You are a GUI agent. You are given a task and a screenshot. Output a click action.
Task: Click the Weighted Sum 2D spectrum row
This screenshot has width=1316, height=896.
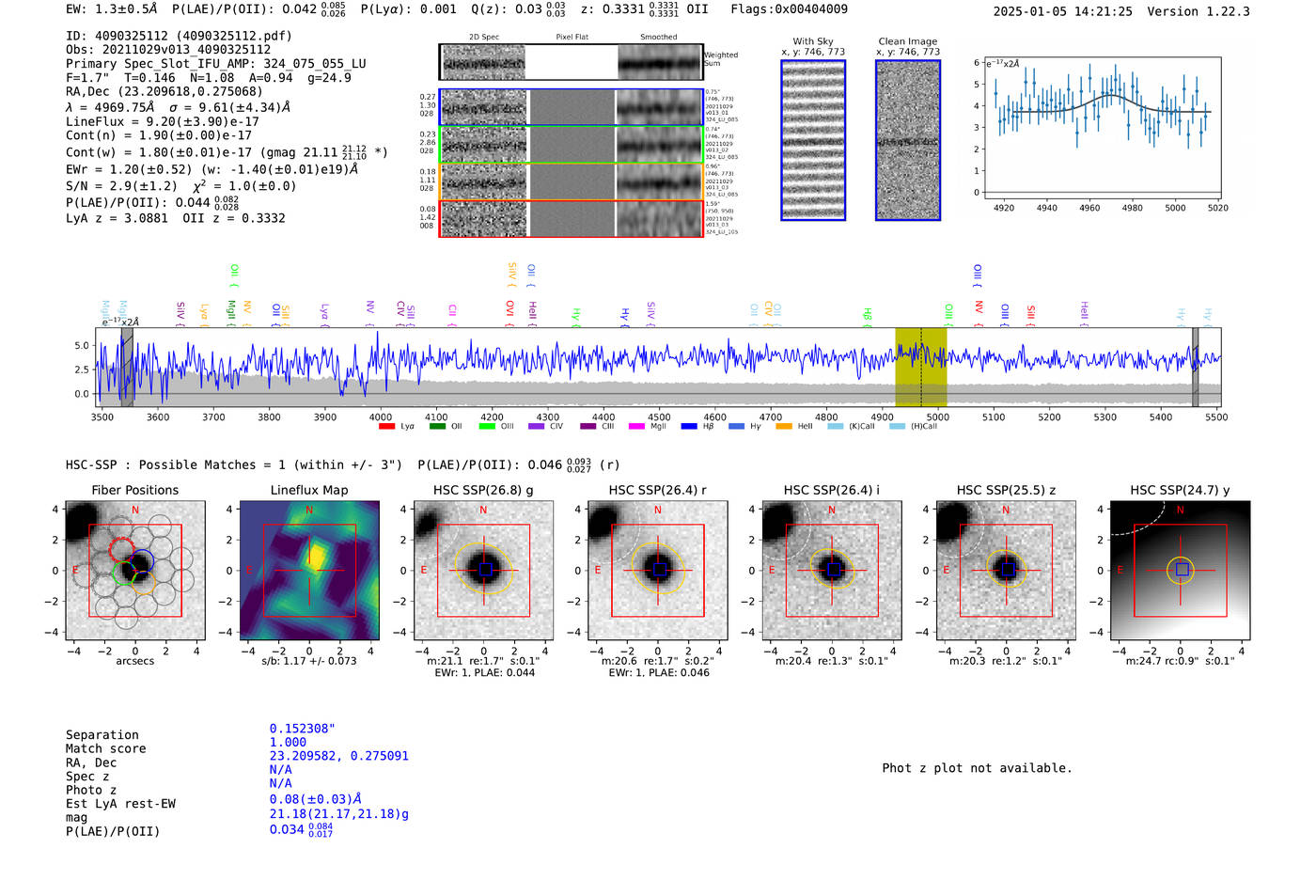click(572, 62)
